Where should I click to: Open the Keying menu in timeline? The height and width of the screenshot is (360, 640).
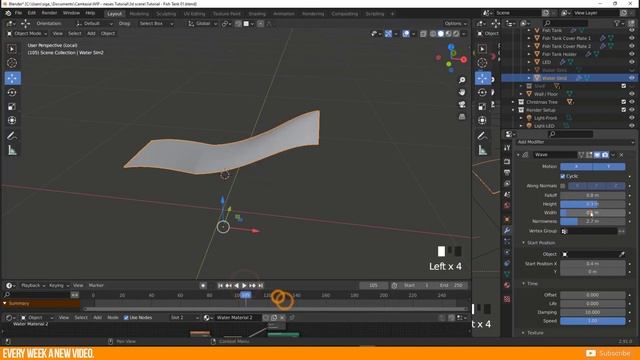click(59, 286)
